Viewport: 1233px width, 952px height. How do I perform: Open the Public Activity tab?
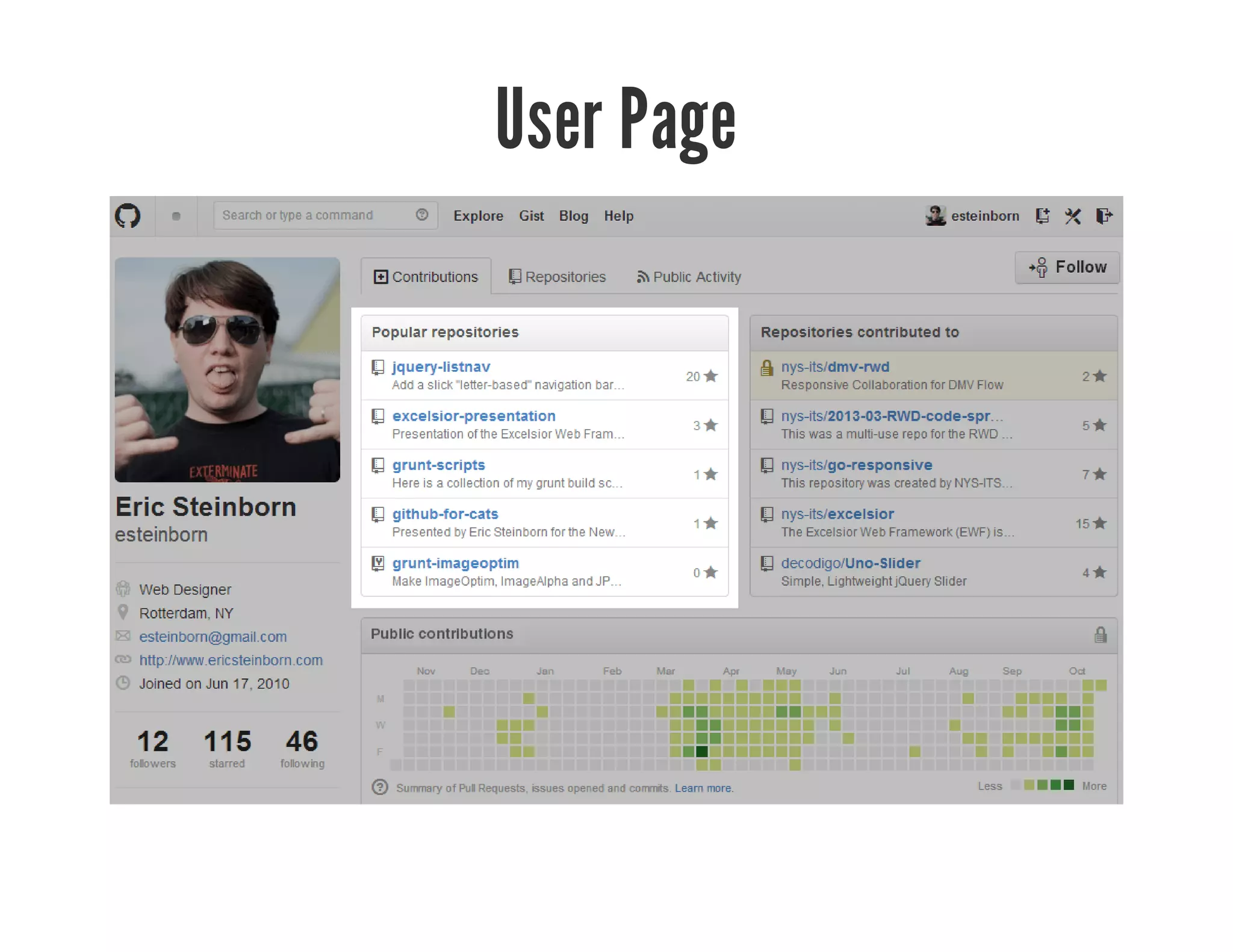pos(689,277)
